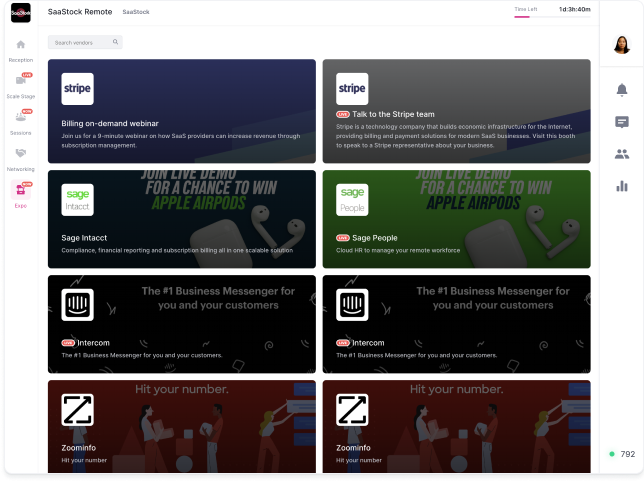Screen dimensions: 644x482
Task: Open notifications bell
Action: tap(622, 90)
